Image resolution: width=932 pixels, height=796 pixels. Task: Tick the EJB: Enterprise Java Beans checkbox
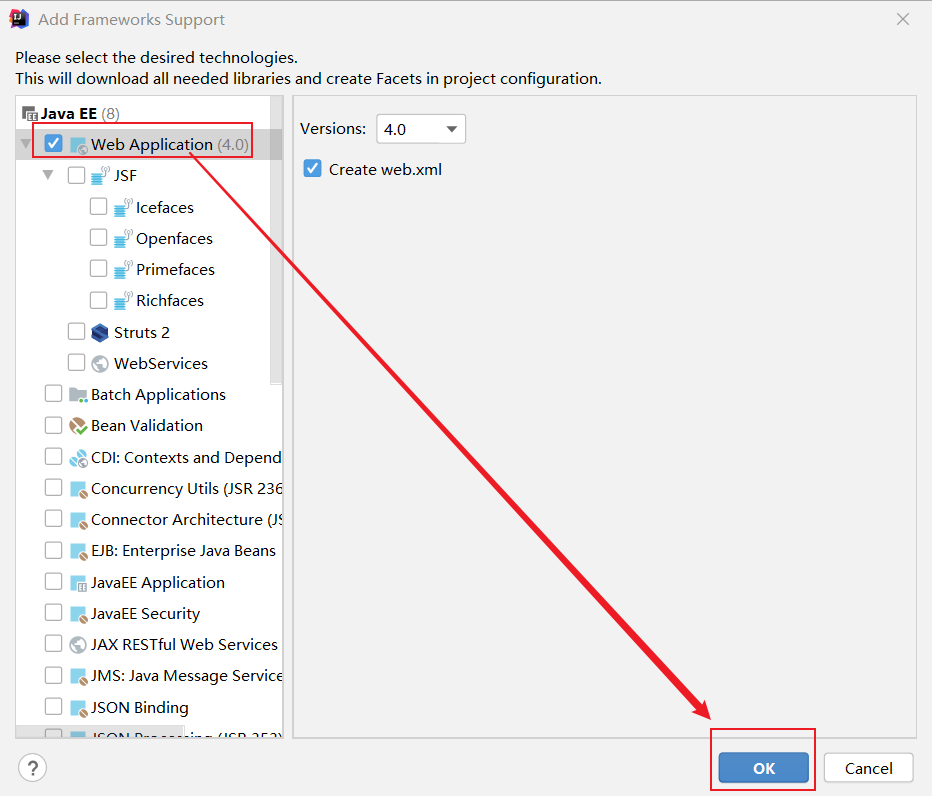click(54, 551)
